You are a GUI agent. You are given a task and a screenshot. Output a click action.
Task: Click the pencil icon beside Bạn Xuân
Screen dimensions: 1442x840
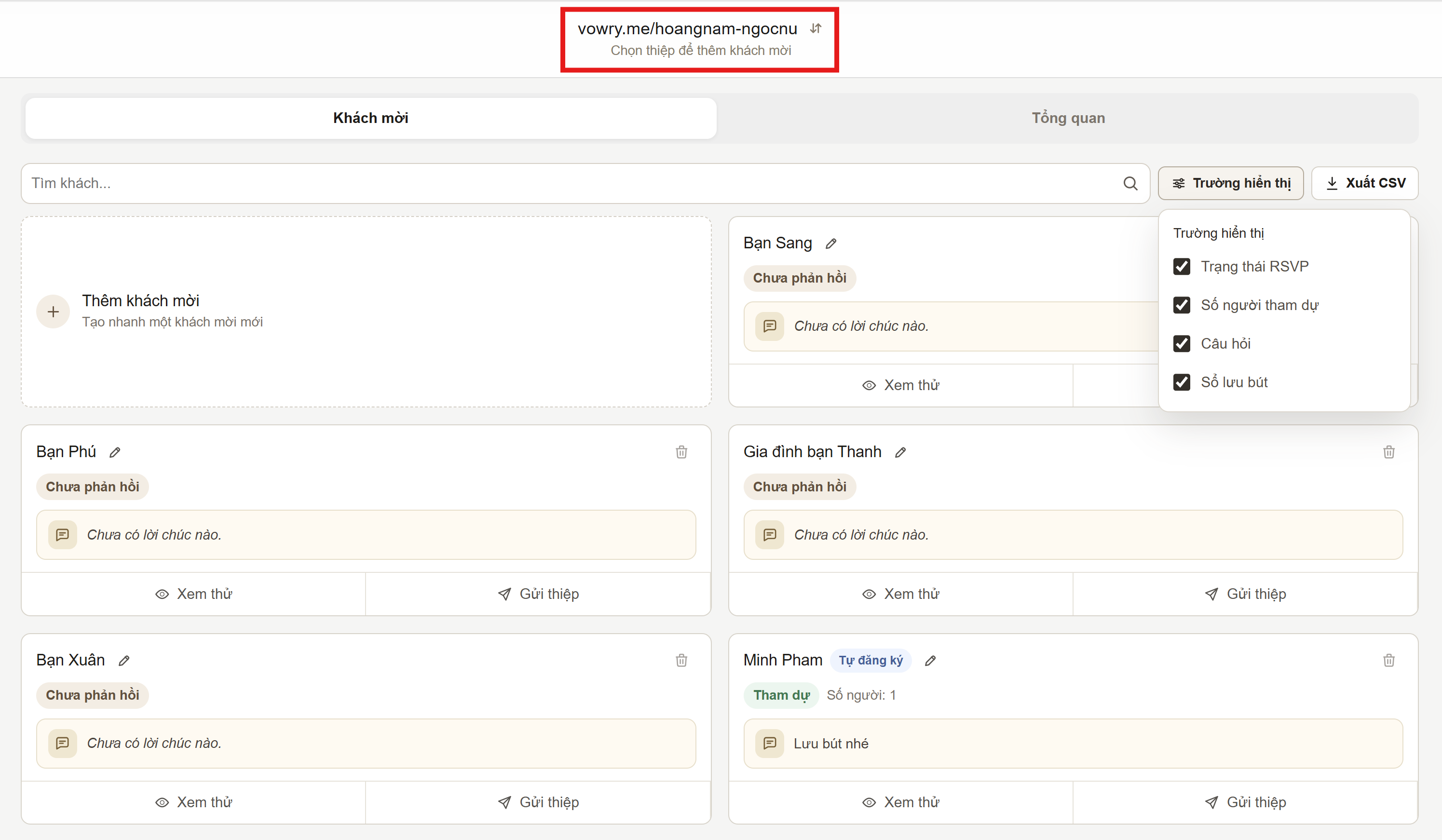124,661
